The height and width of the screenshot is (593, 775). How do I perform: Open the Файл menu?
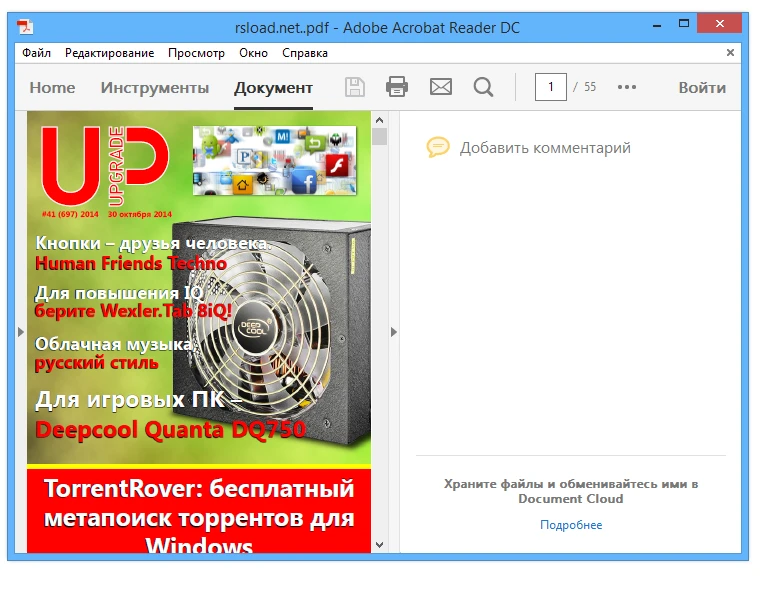(36, 52)
